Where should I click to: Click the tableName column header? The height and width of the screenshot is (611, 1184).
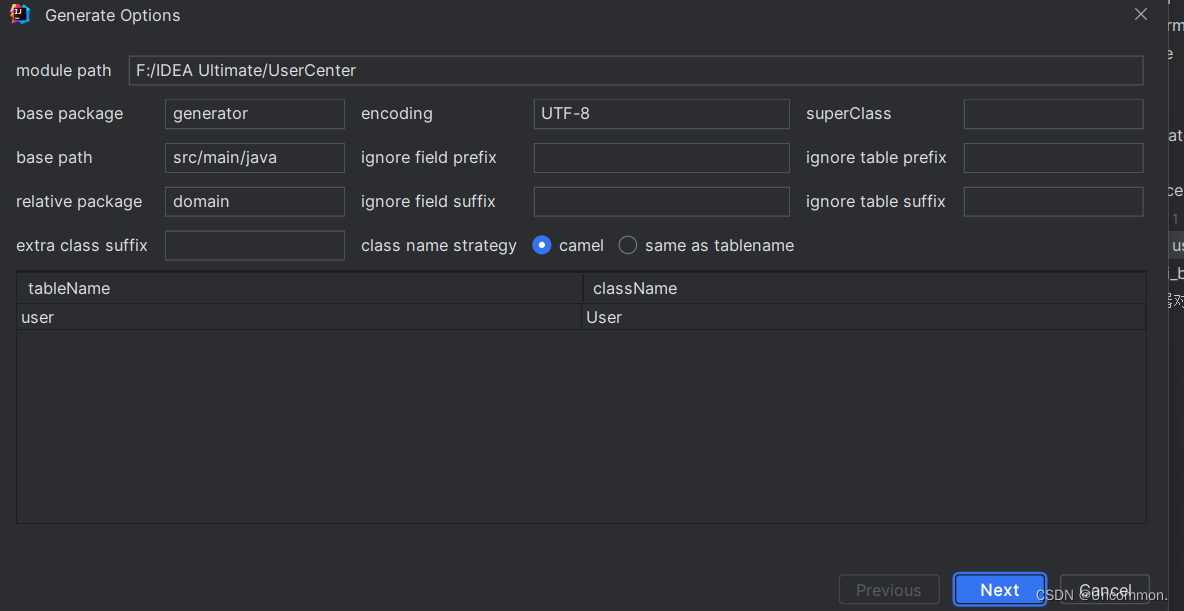[x=299, y=289]
